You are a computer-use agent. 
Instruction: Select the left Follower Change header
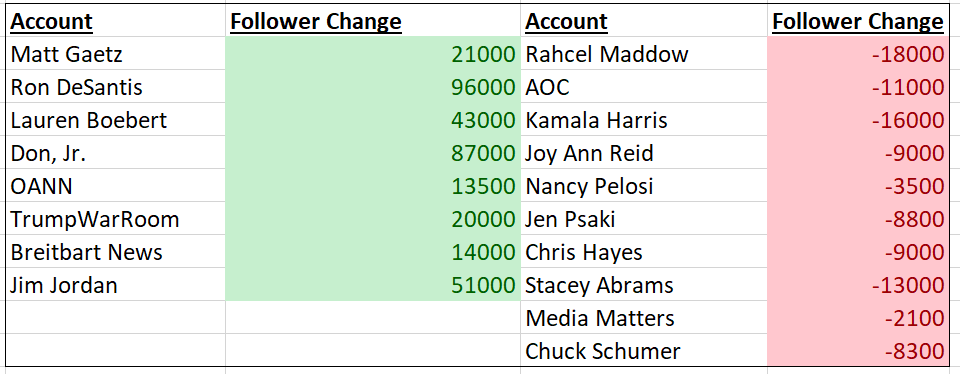(373, 22)
